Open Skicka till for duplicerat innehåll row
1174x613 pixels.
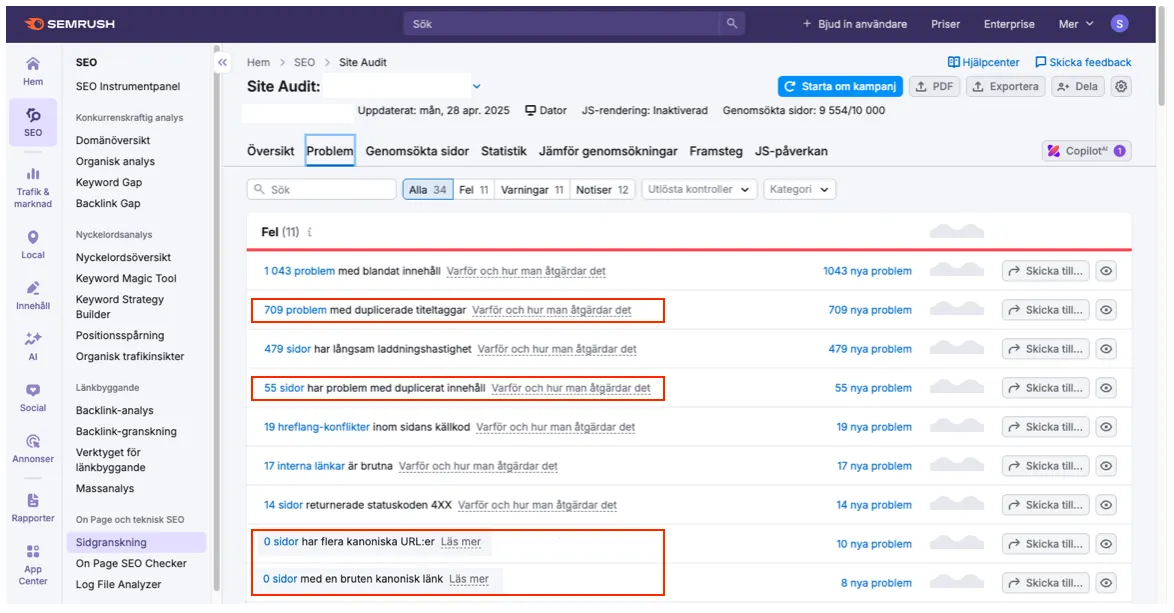[x=1045, y=388]
